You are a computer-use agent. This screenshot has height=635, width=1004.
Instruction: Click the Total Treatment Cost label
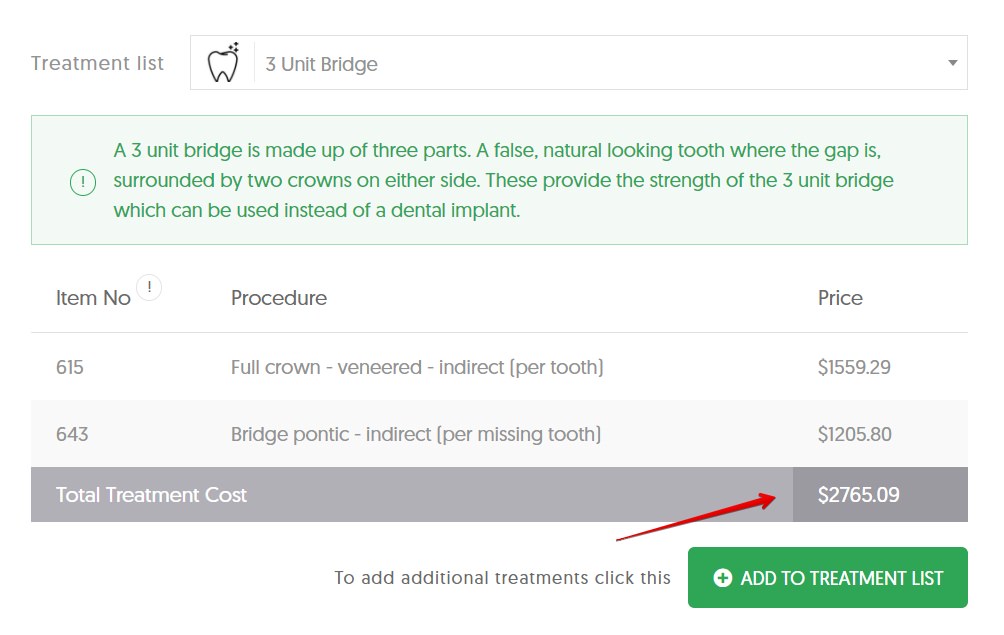pos(151,494)
